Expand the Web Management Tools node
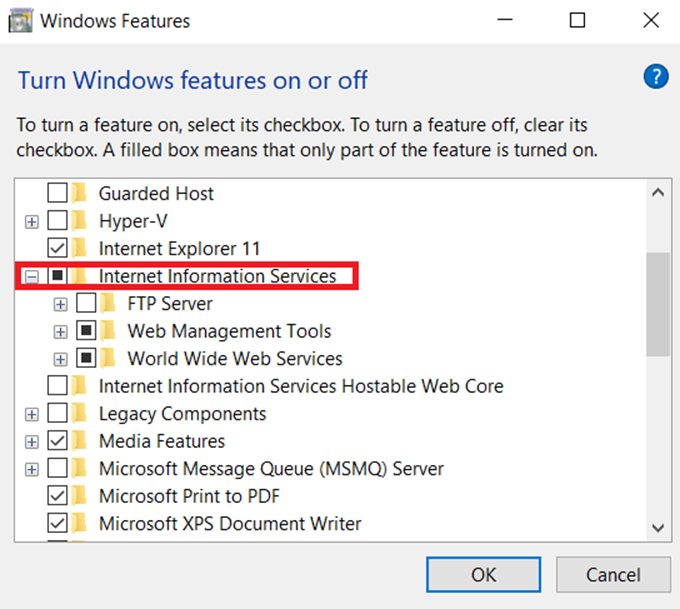This screenshot has height=609, width=680. [x=60, y=332]
